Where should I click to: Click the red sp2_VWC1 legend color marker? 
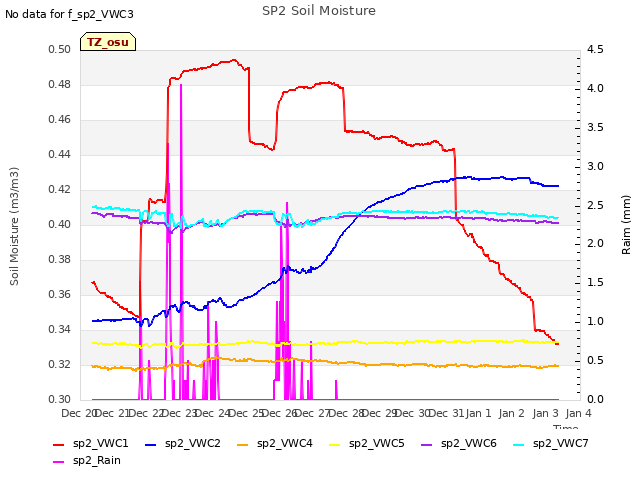[x=59, y=444]
